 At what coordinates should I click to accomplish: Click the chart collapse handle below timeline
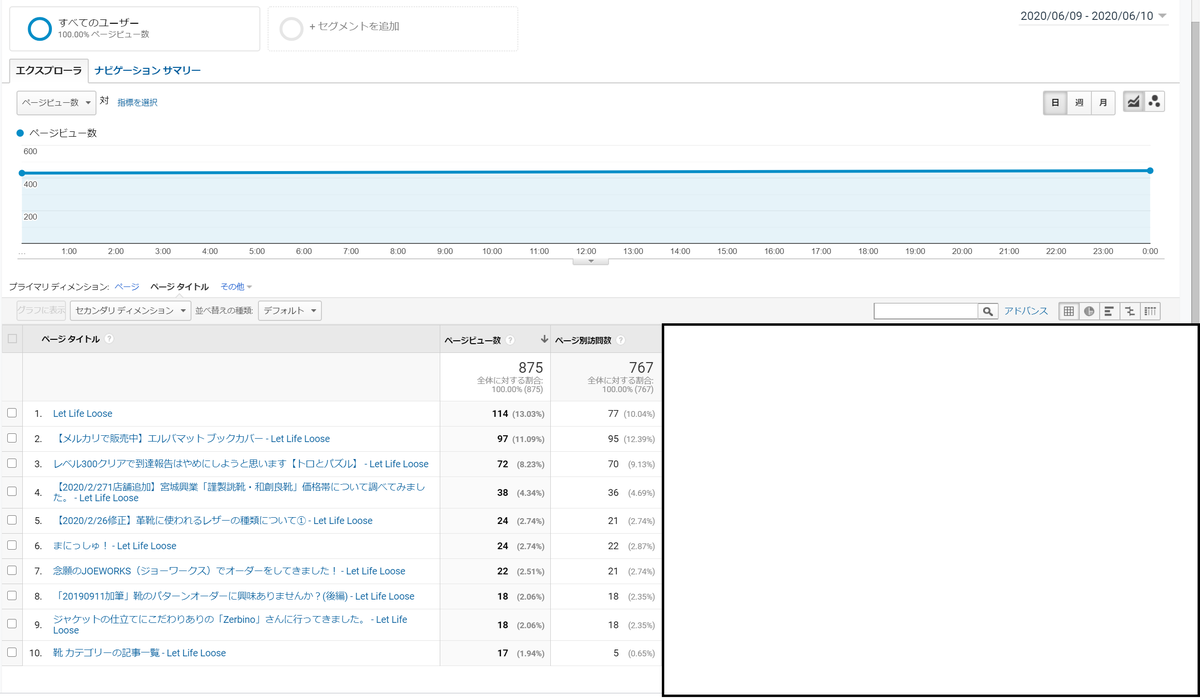pos(591,260)
